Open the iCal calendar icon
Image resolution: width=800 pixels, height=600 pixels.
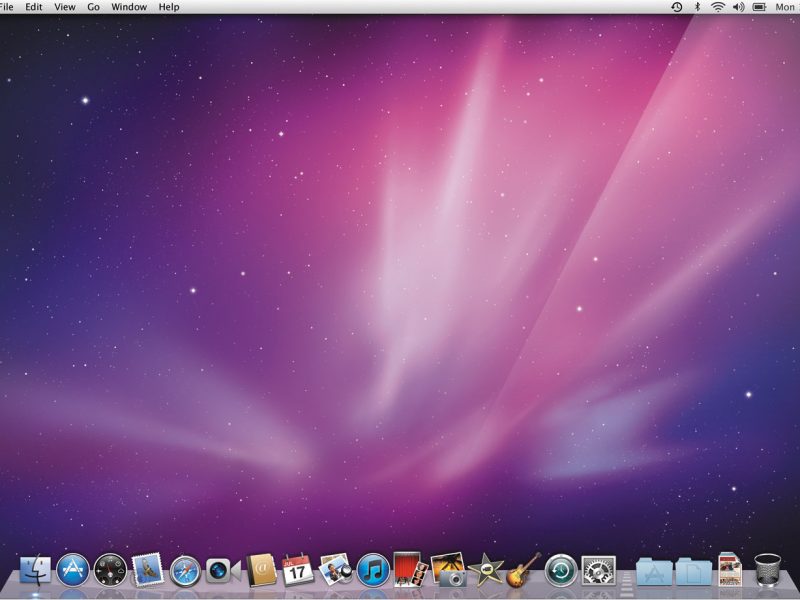pos(298,570)
